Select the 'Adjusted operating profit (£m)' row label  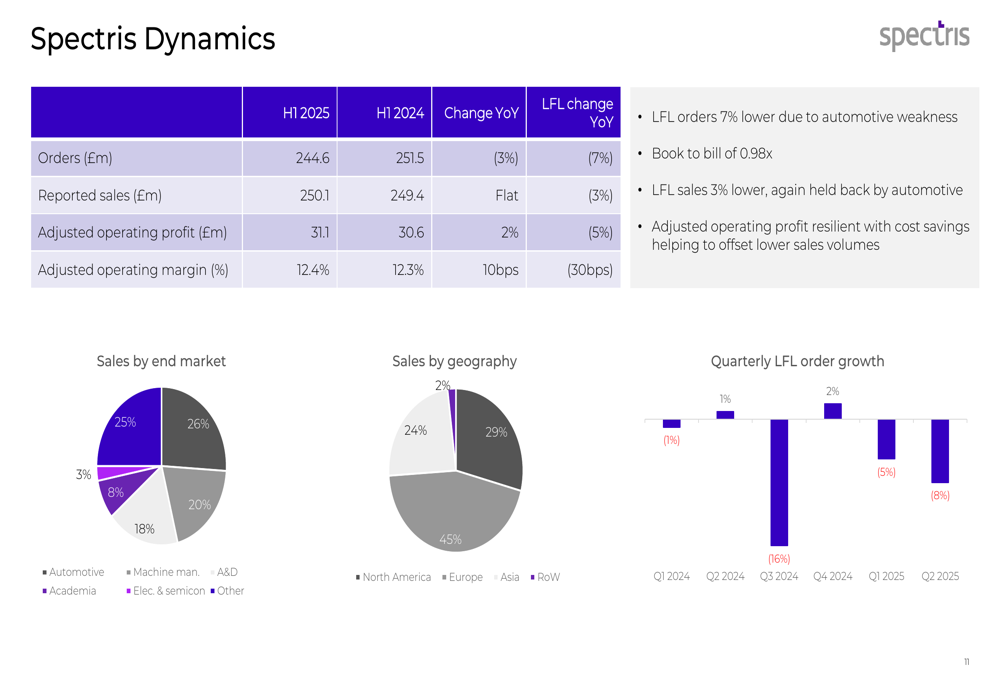pyautogui.click(x=133, y=233)
